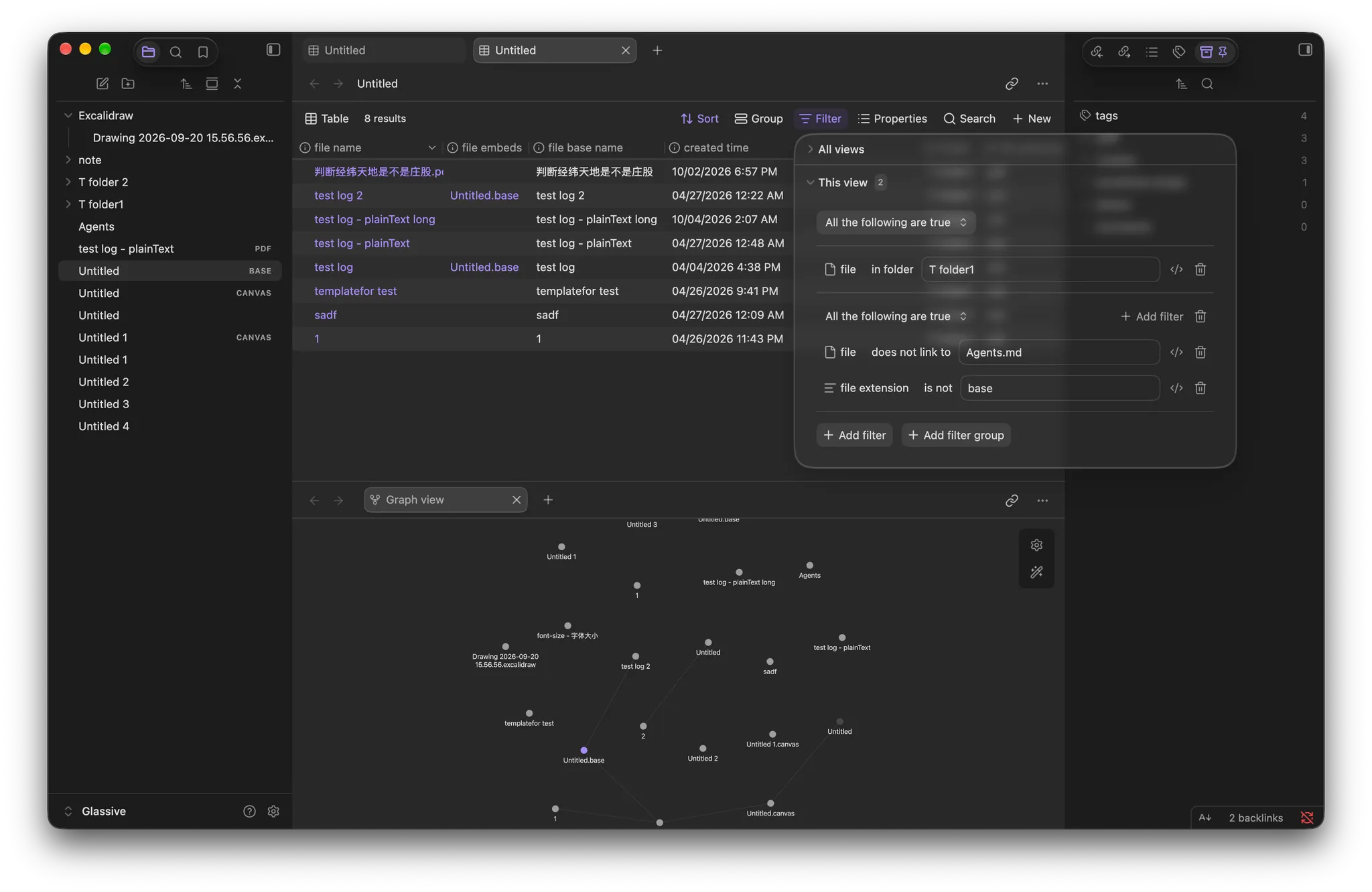
Task: Open graph view settings gear
Action: click(1036, 545)
